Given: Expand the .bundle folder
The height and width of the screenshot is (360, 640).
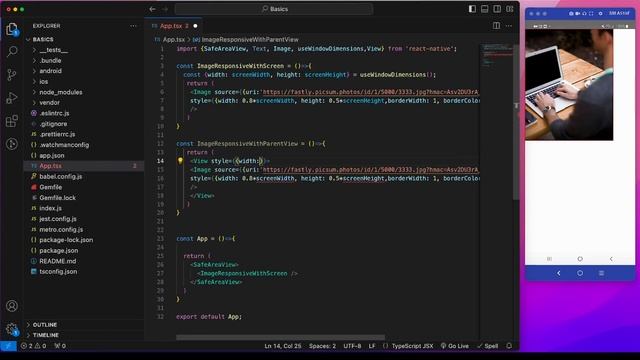Looking at the screenshot, I should [83, 60].
